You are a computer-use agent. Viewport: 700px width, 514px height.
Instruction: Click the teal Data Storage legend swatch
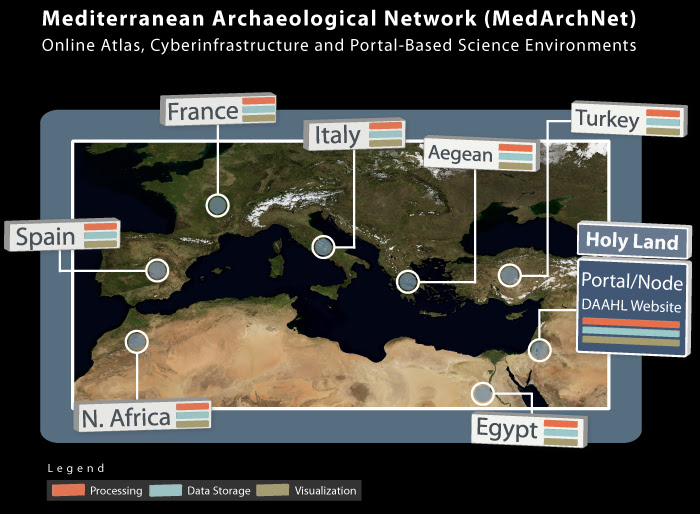(x=166, y=490)
